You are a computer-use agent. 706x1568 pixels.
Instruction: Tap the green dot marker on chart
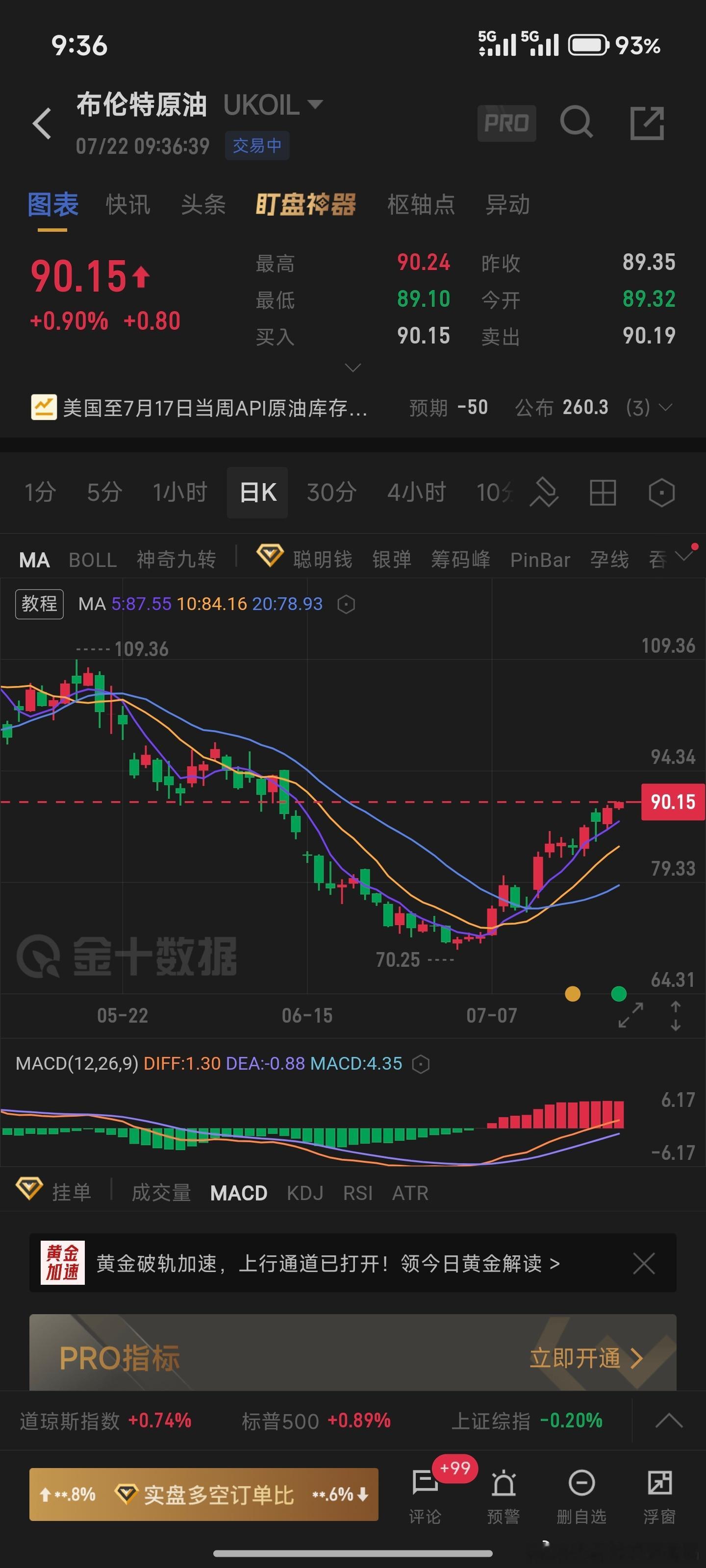coord(619,994)
